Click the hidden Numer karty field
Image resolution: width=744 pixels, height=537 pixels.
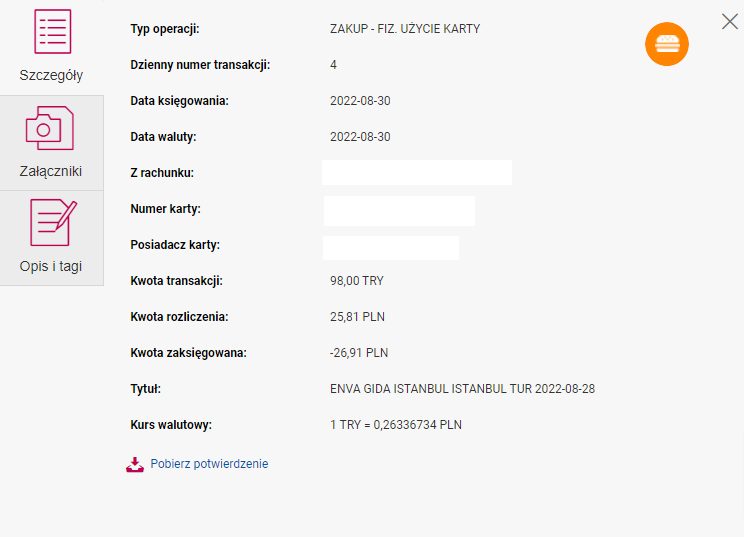coord(399,211)
